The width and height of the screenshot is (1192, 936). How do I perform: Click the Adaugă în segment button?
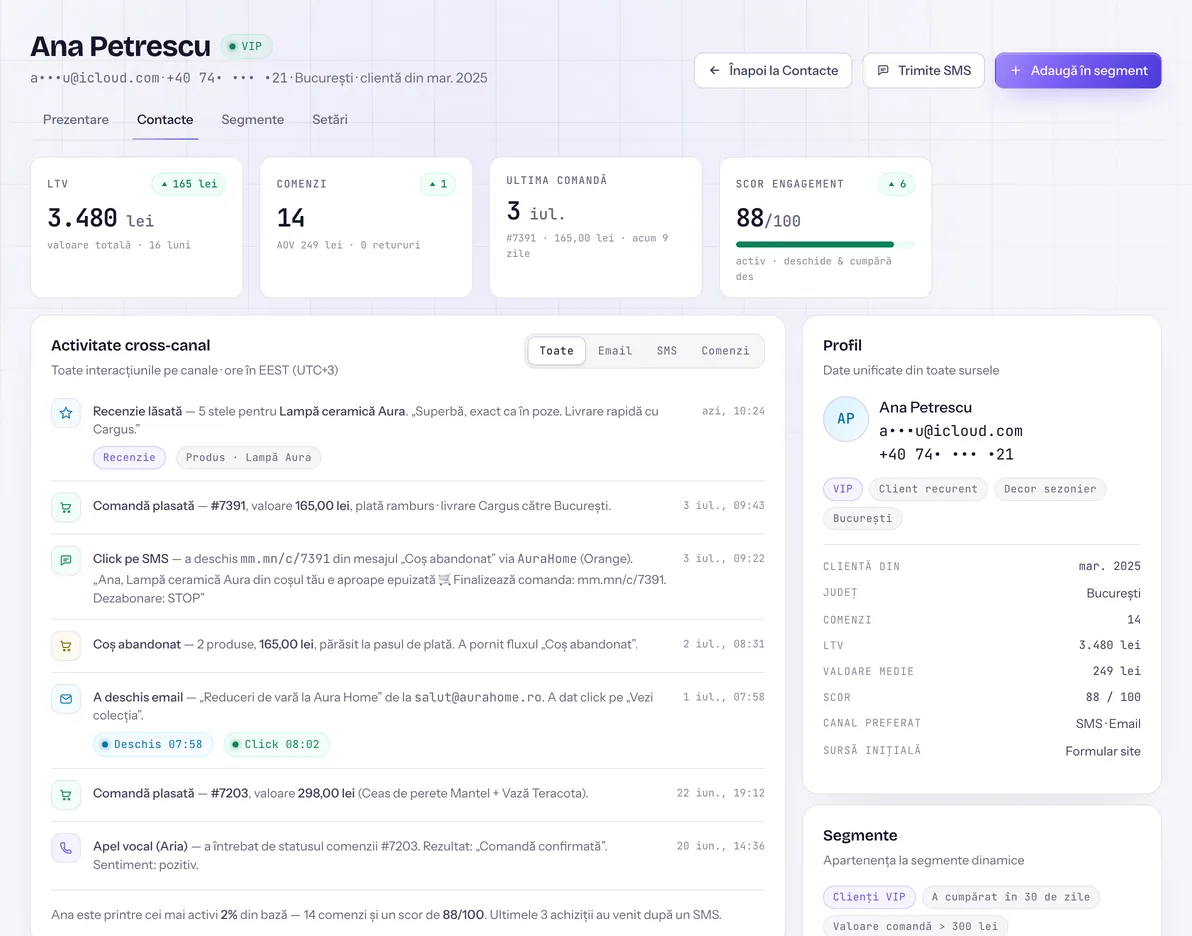[x=1078, y=71]
